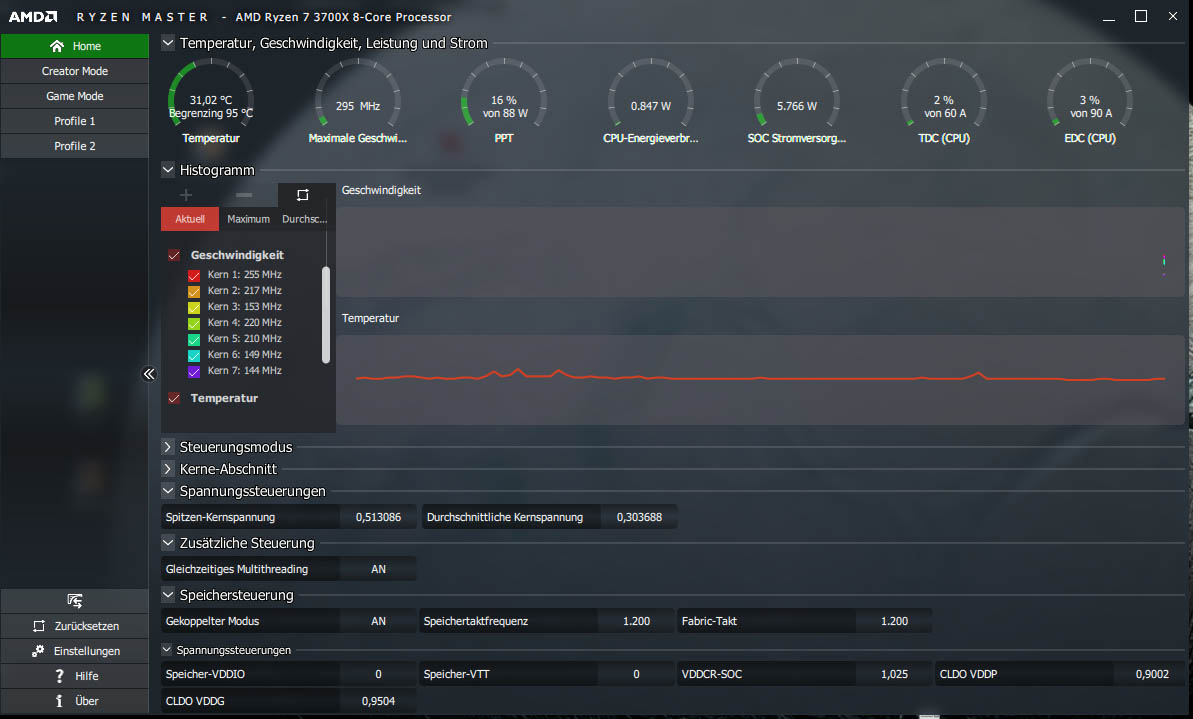This screenshot has width=1193, height=719.
Task: Click the histogram plus zoom-in icon
Action: [x=186, y=195]
